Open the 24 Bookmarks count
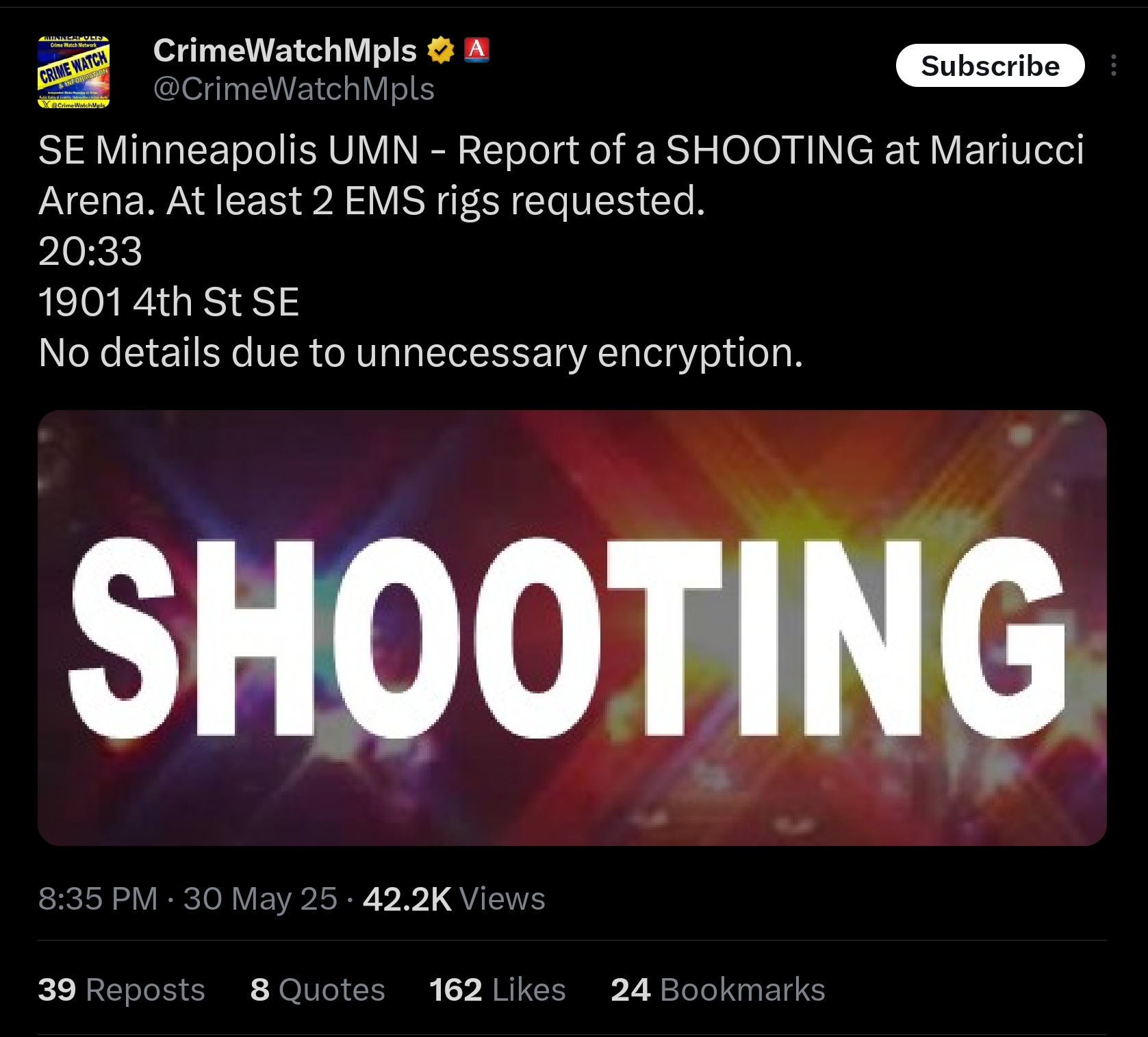This screenshot has width=1148, height=1037. tap(718, 990)
